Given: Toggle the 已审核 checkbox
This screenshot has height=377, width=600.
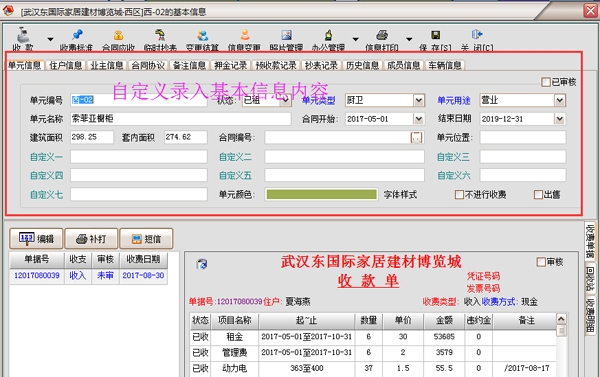Looking at the screenshot, I should pyautogui.click(x=546, y=82).
